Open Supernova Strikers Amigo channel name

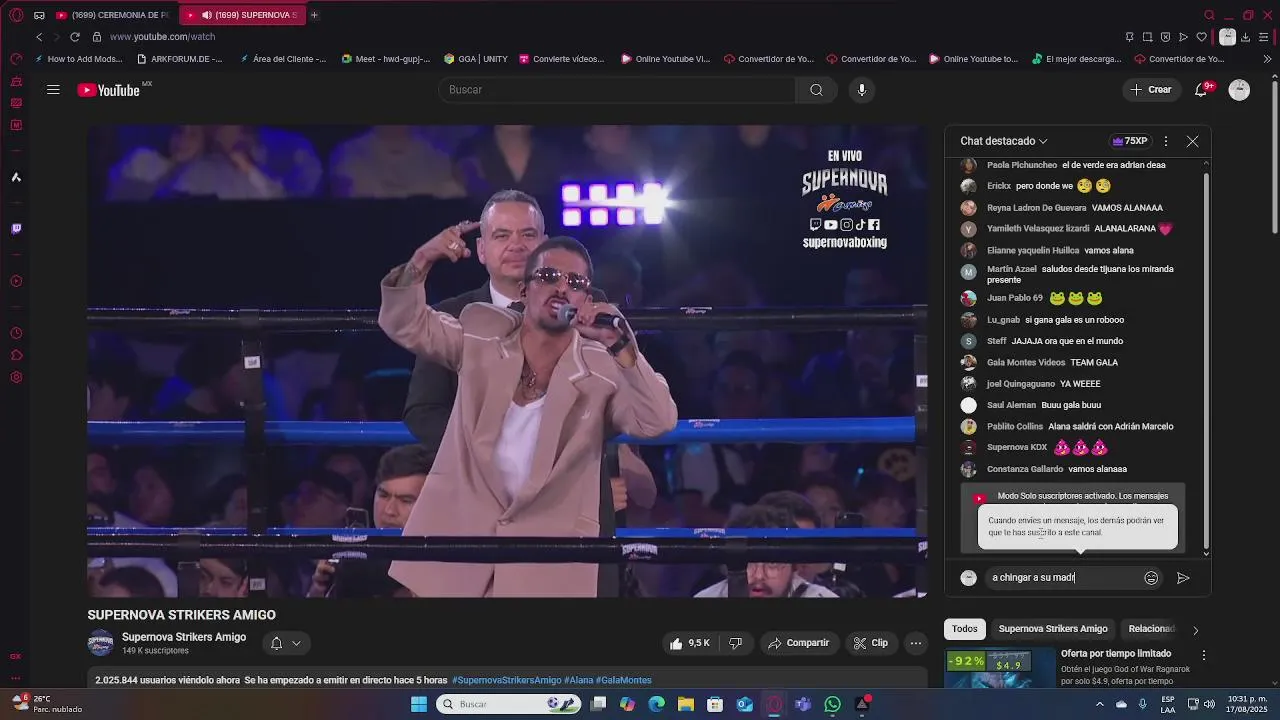coord(184,637)
